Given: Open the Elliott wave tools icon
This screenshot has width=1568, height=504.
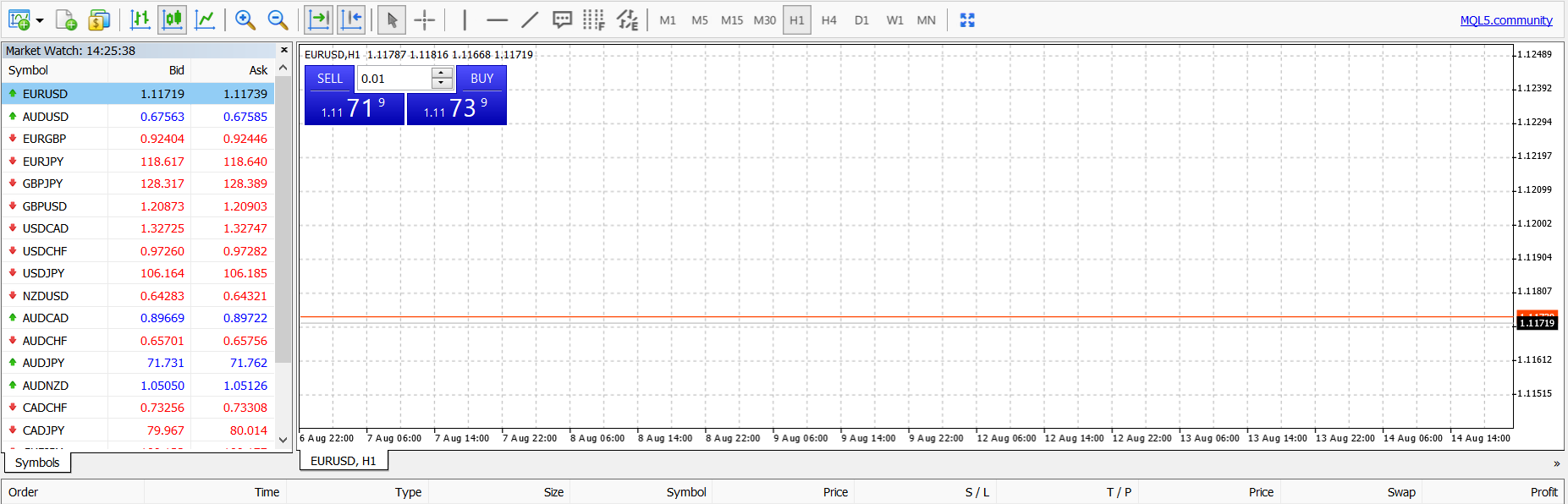Looking at the screenshot, I should coord(627,19).
